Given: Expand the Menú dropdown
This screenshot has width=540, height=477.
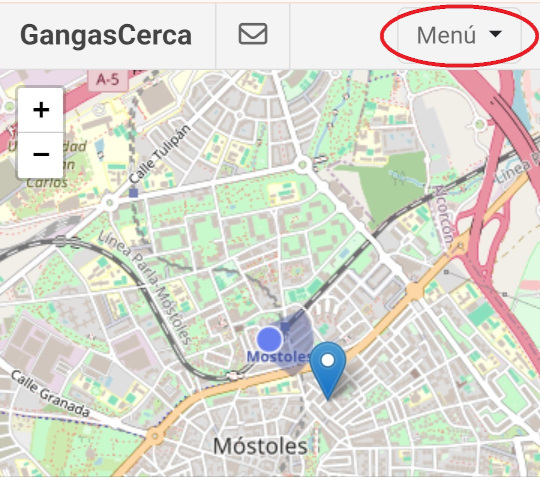Looking at the screenshot, I should click(x=459, y=35).
